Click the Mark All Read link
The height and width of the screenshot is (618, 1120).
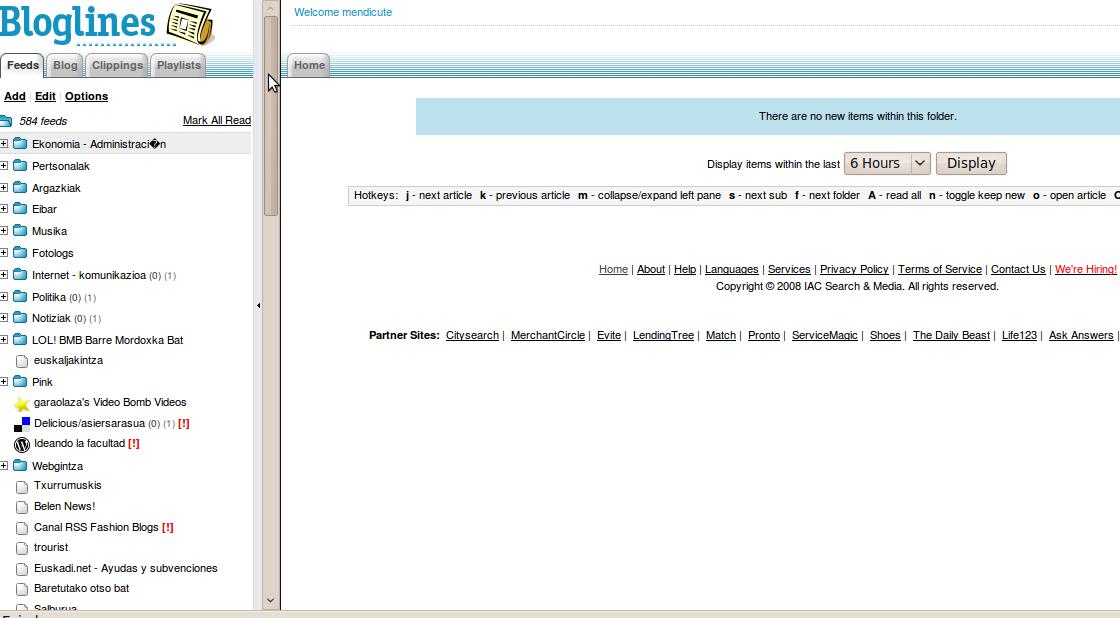click(x=216, y=120)
